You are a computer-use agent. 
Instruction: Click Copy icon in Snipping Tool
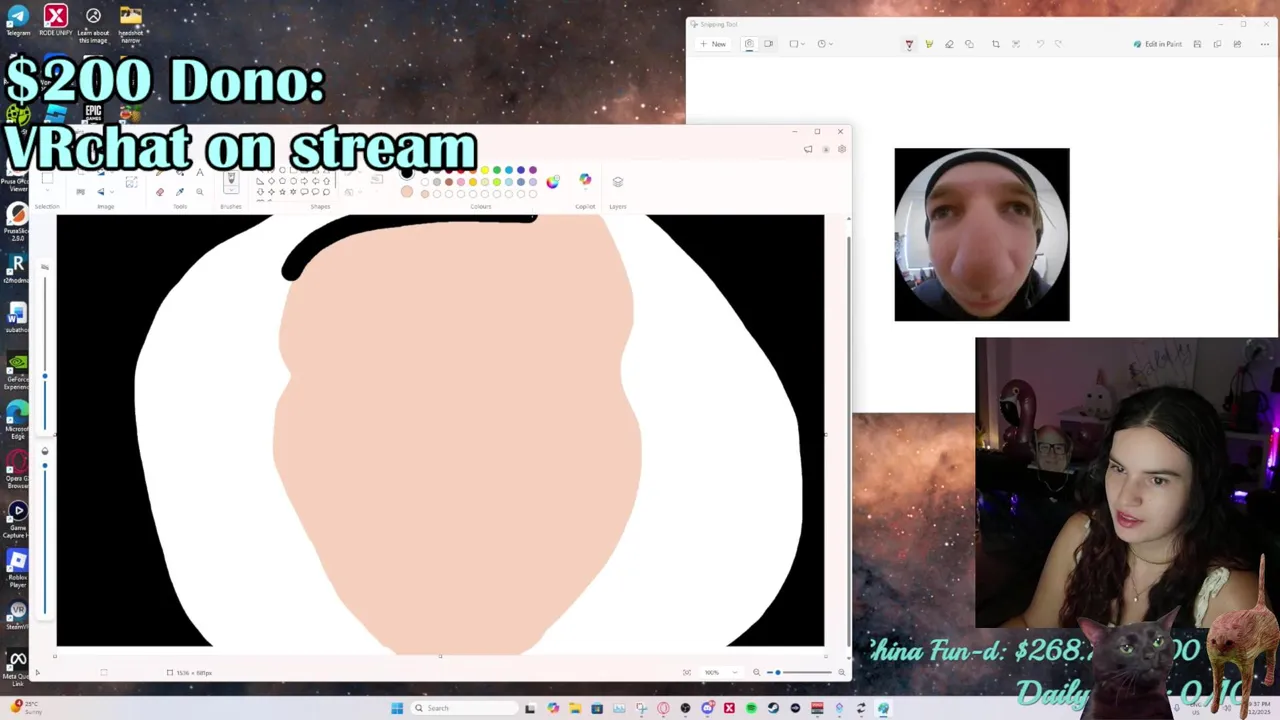click(1217, 44)
